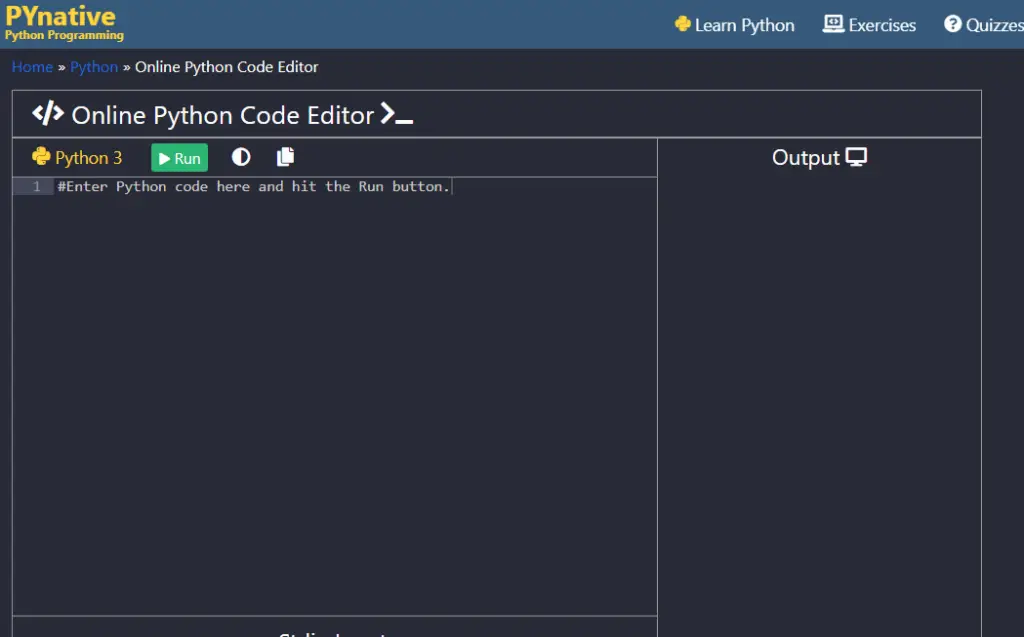
Task: Click the terminal prompt icon after the heading
Action: [396, 114]
